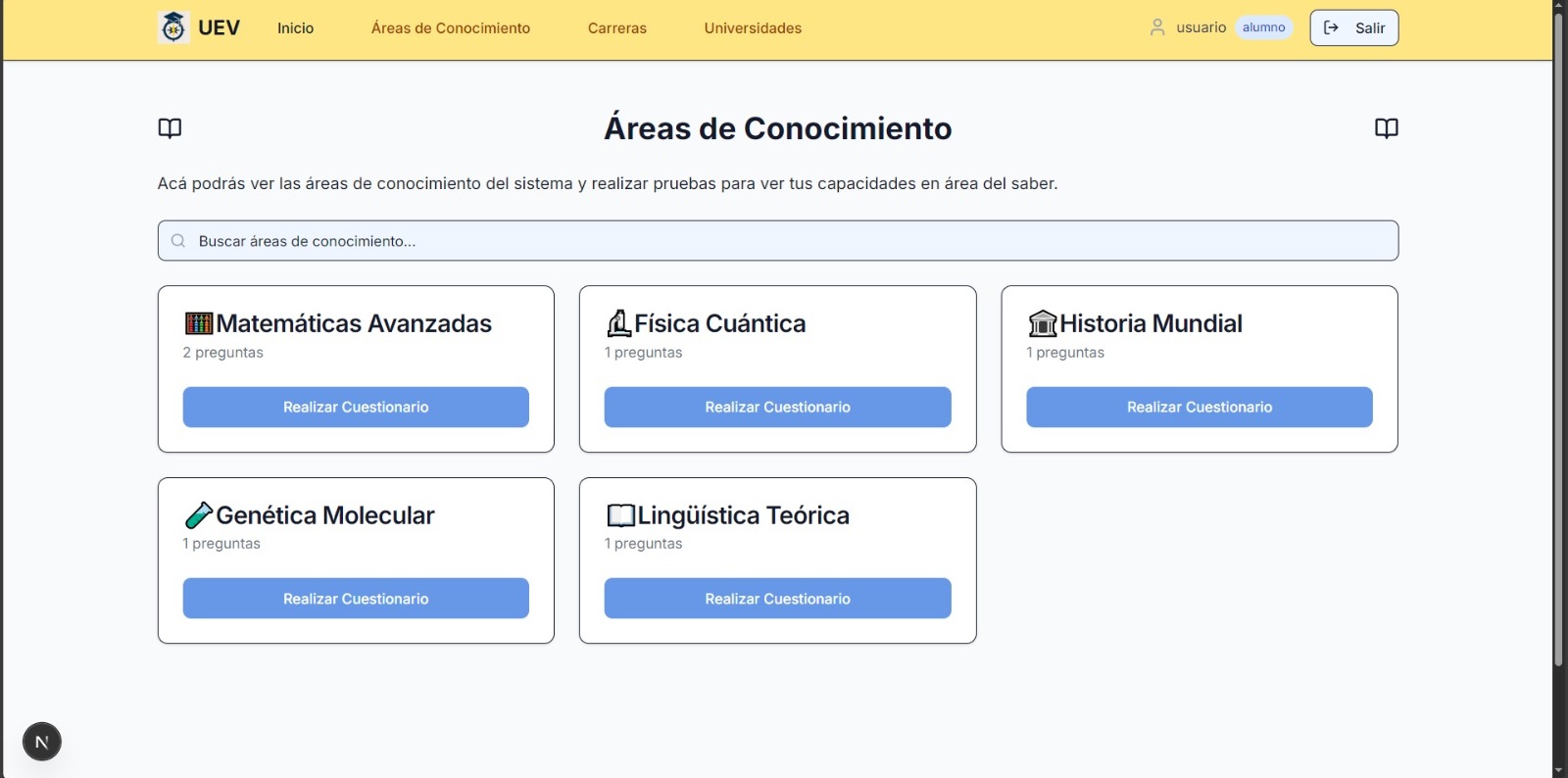Click the Genética Molecular card title
The image size is (1568, 778).
325,515
